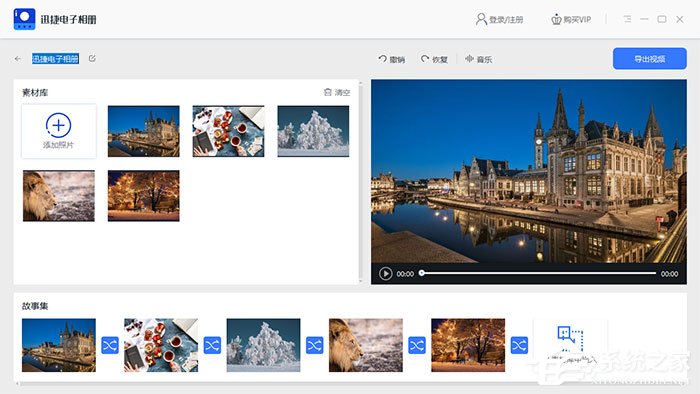Open the main menu icon beside the minimize button

627,19
